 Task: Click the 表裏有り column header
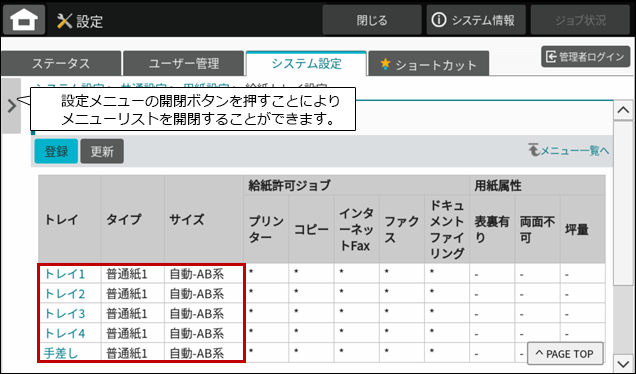[x=492, y=229]
